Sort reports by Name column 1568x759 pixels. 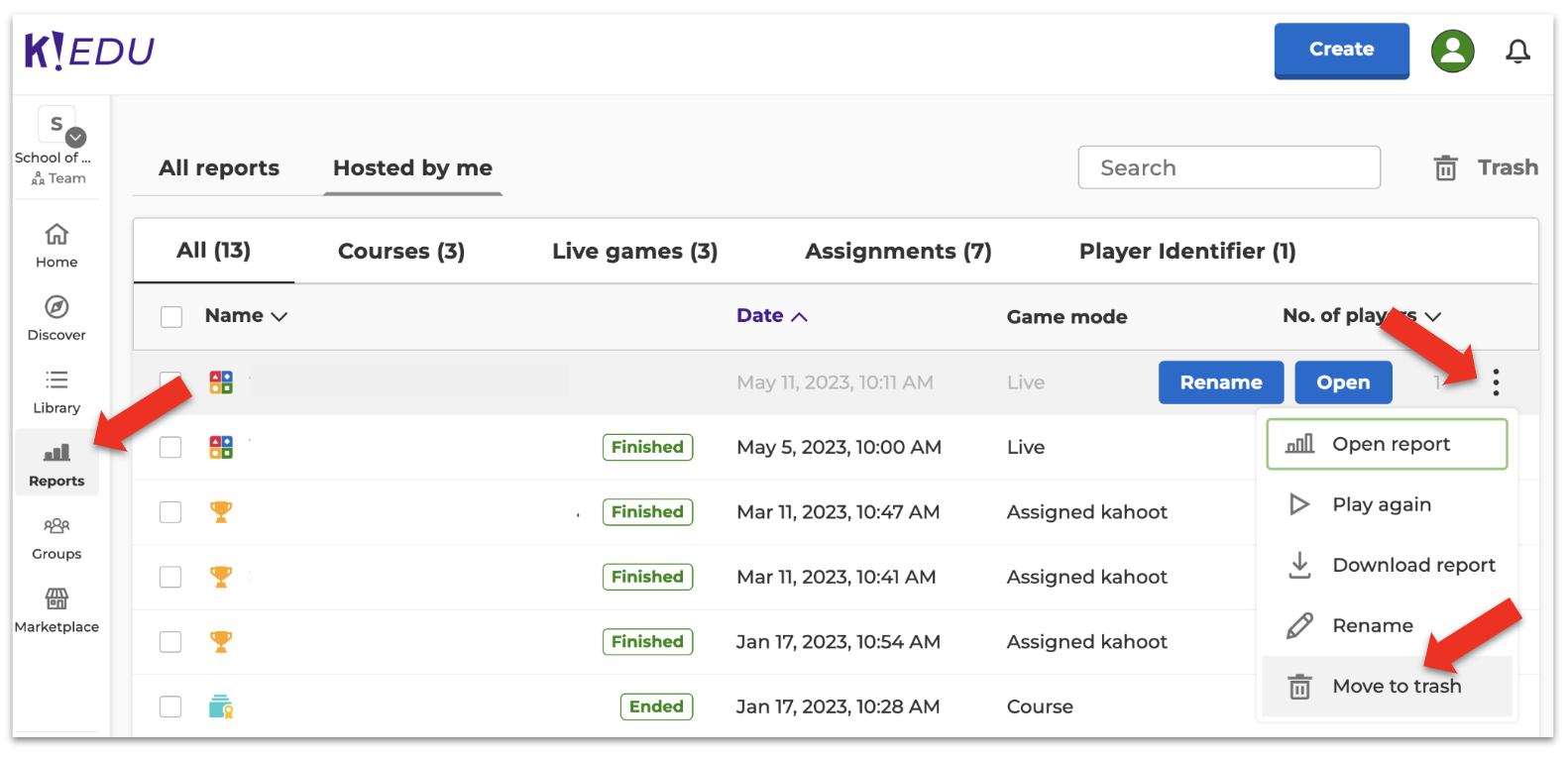(x=245, y=316)
